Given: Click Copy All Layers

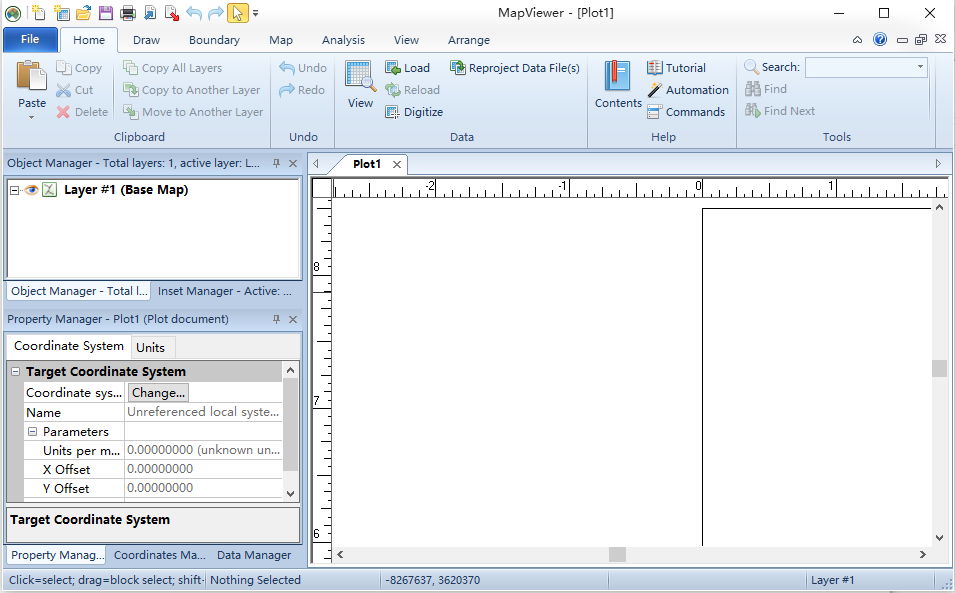Looking at the screenshot, I should click(172, 68).
